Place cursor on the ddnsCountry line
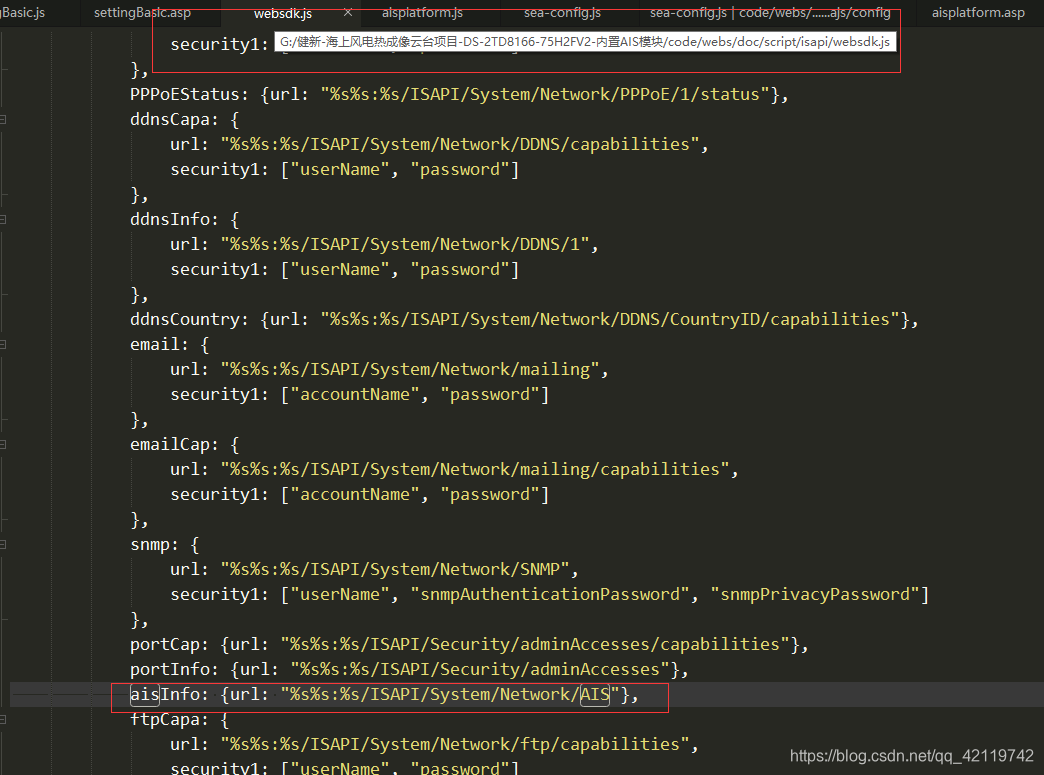Viewport: 1044px width, 775px height. 524,320
